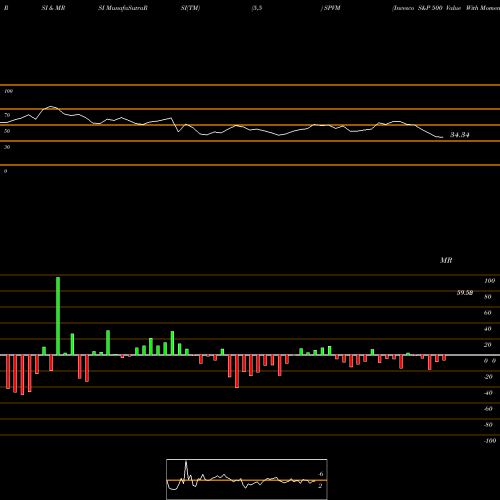Screen dimensions: 500x500
Task: Click the MRSI value 59.58
Action: pyautogui.click(x=465, y=293)
